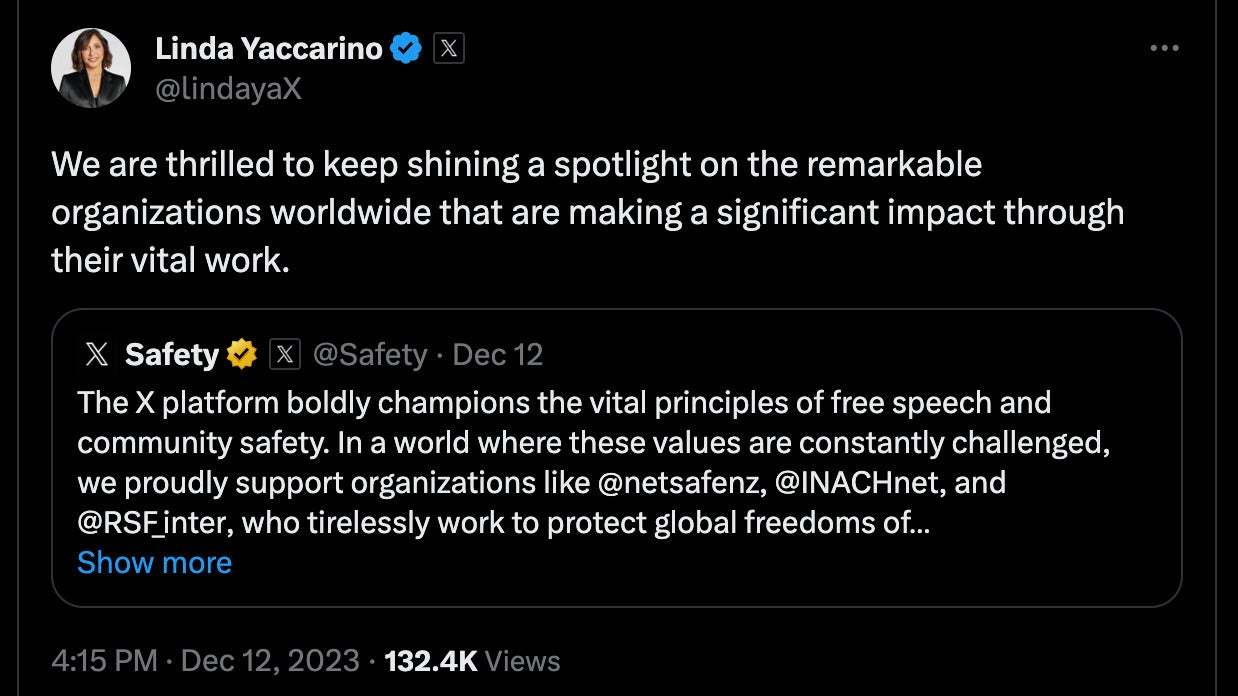Click the blue verified checkmark badge
The height and width of the screenshot is (696, 1238).
pos(405,48)
